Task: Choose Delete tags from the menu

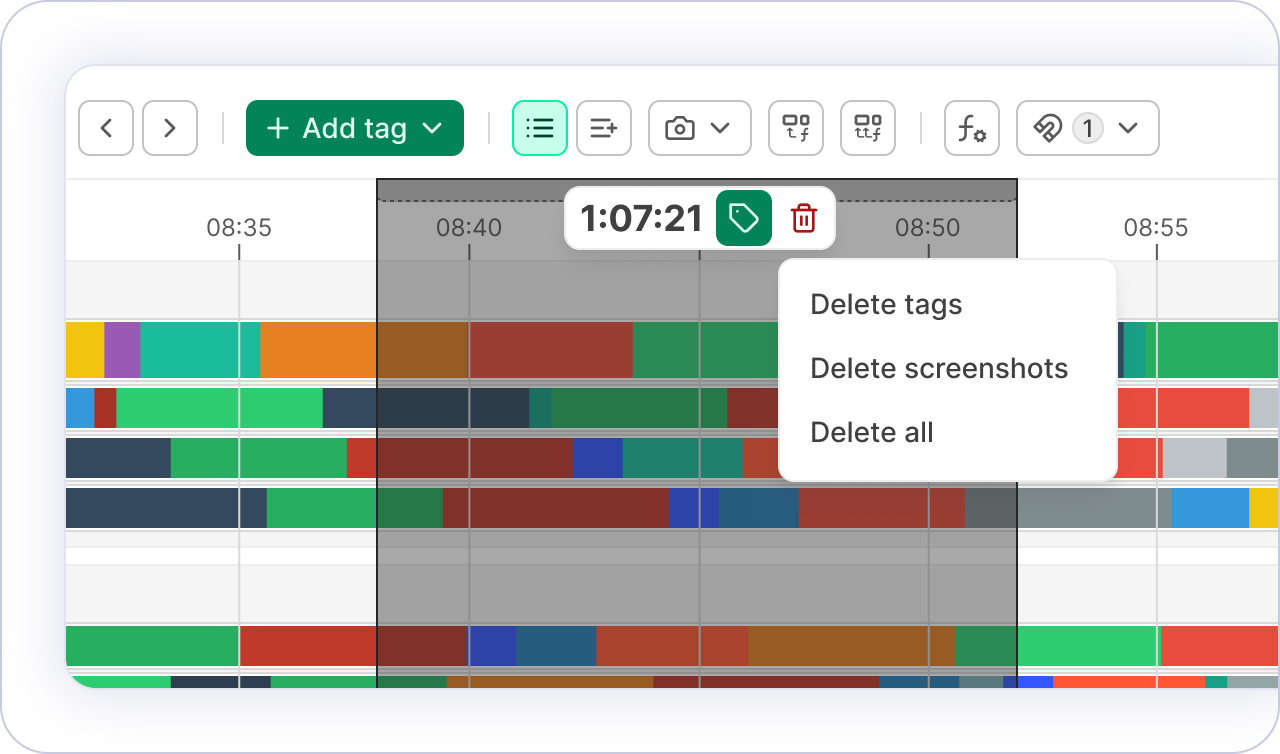Action: coord(886,304)
